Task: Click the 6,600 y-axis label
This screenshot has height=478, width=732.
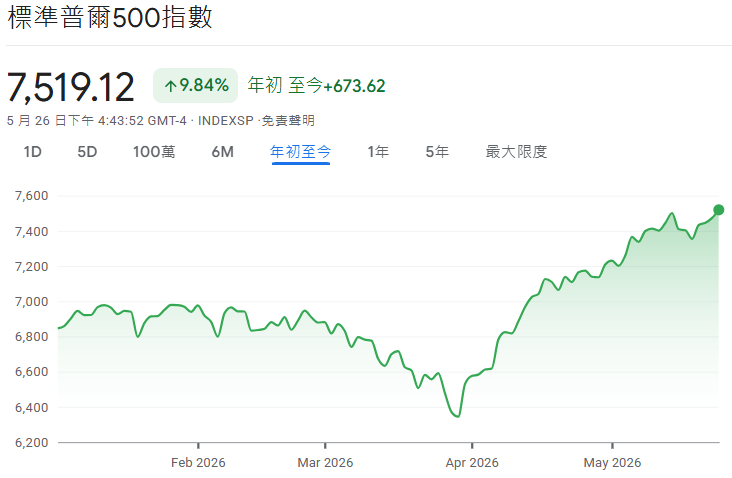Action: 32,372
